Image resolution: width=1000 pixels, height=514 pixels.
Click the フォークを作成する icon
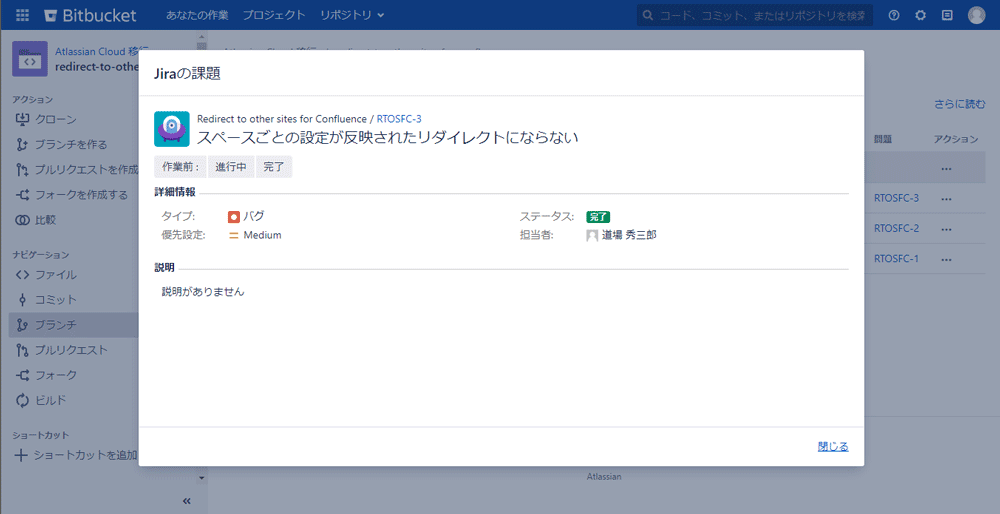click(x=22, y=195)
